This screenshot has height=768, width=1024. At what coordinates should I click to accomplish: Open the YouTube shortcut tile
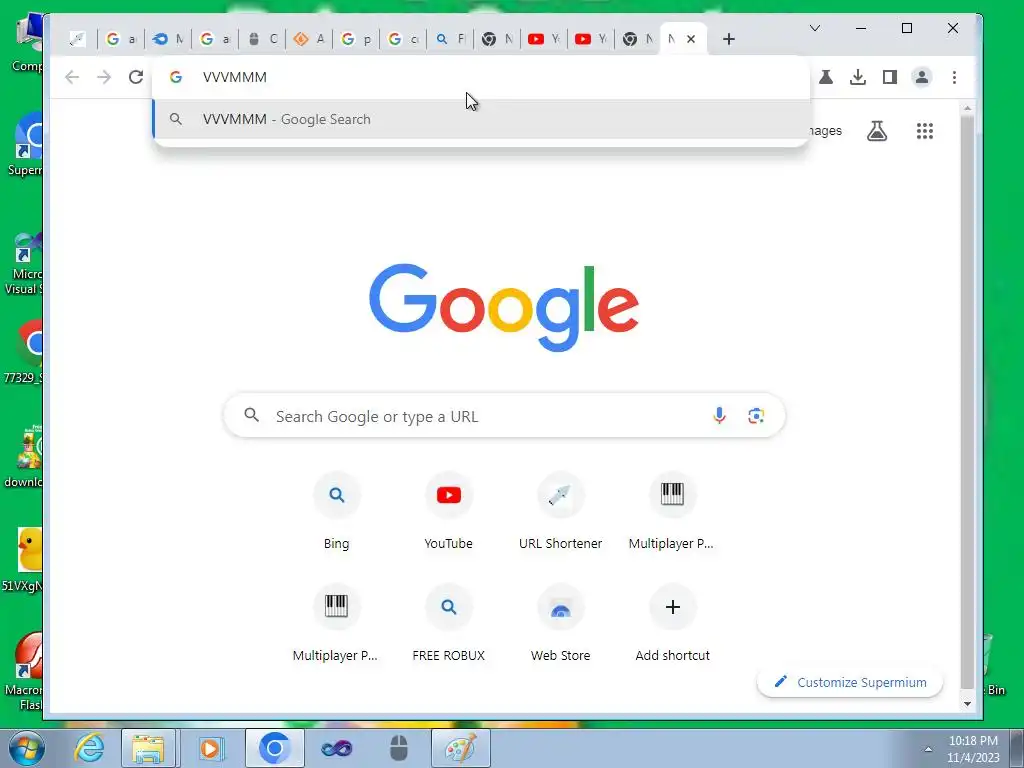(449, 512)
